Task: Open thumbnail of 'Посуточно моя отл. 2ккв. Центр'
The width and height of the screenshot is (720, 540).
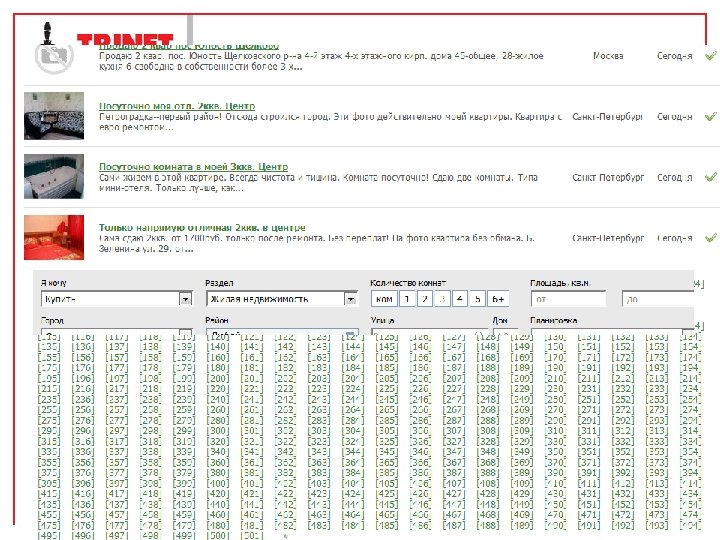Action: point(54,116)
